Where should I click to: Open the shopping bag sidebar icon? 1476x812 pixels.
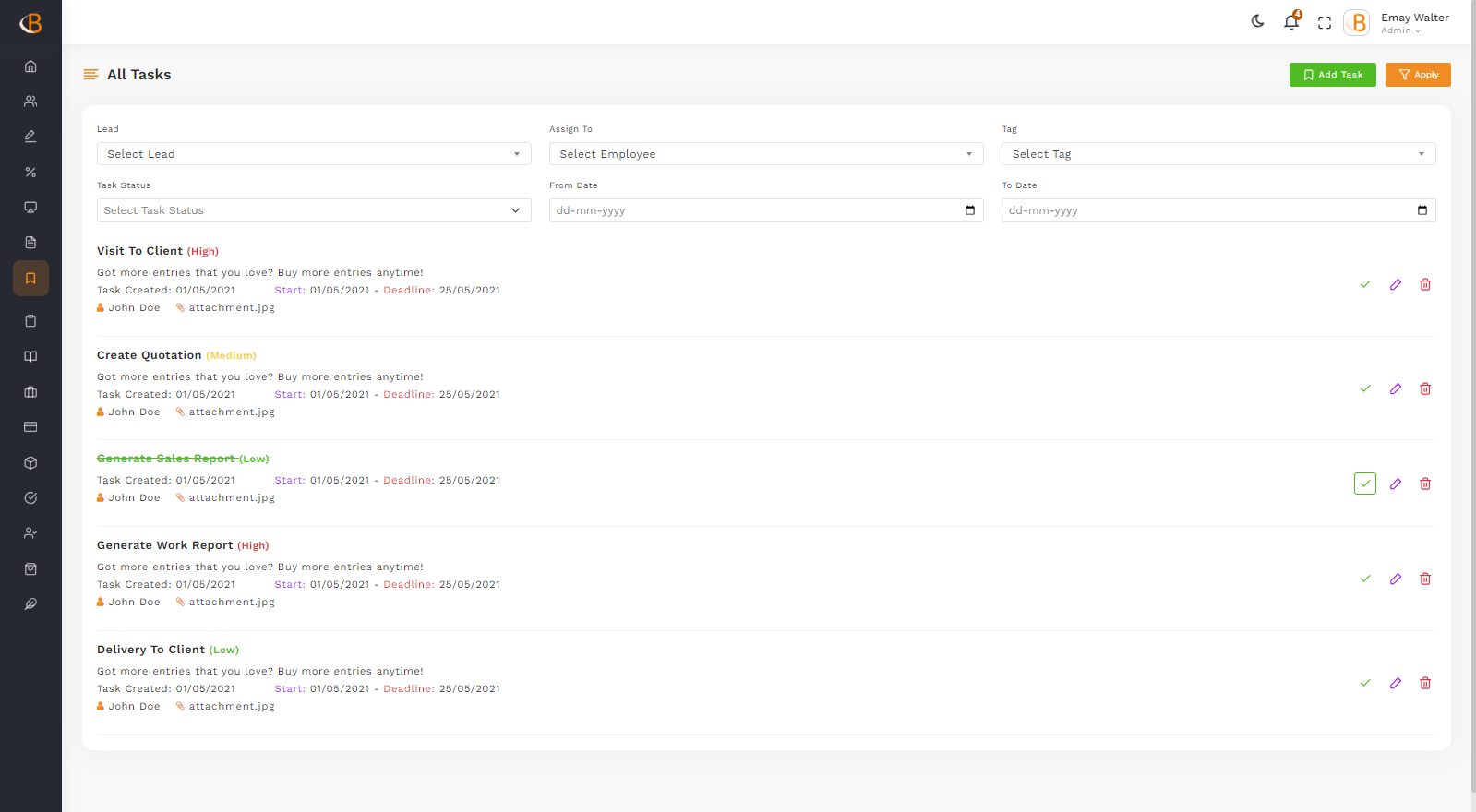(30, 569)
